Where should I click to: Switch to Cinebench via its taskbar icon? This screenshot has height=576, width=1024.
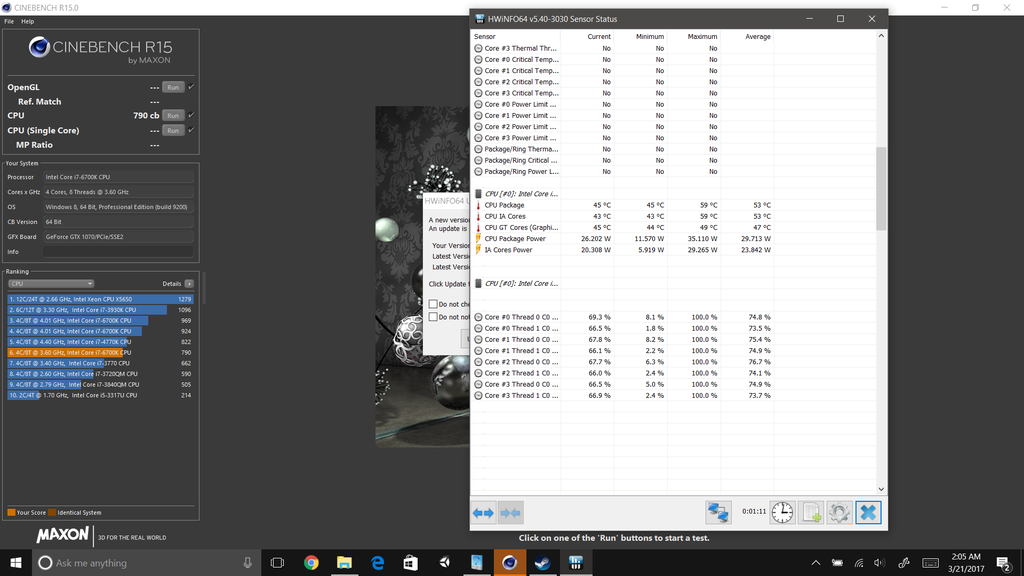(x=509, y=562)
